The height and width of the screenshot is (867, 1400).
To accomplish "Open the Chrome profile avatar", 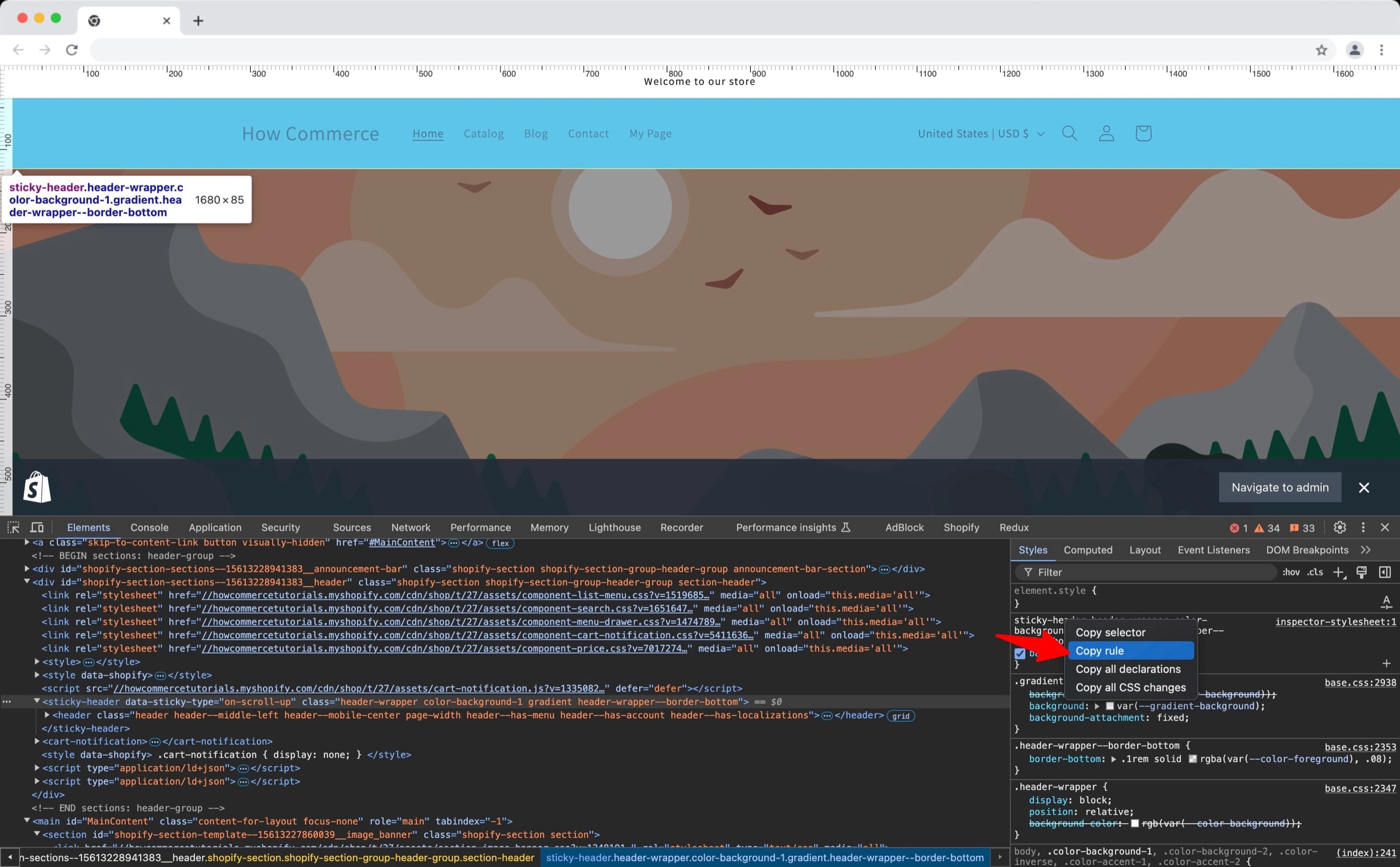I will point(1355,50).
